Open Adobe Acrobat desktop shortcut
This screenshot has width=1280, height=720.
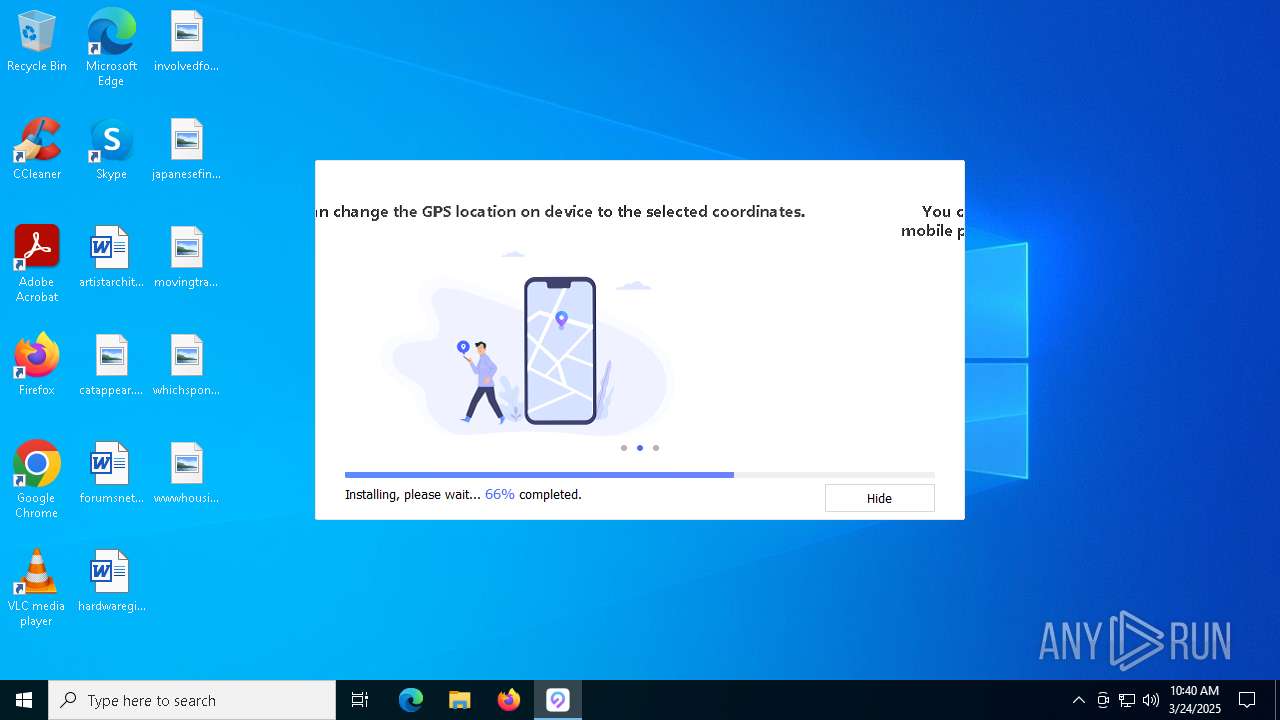click(x=37, y=264)
